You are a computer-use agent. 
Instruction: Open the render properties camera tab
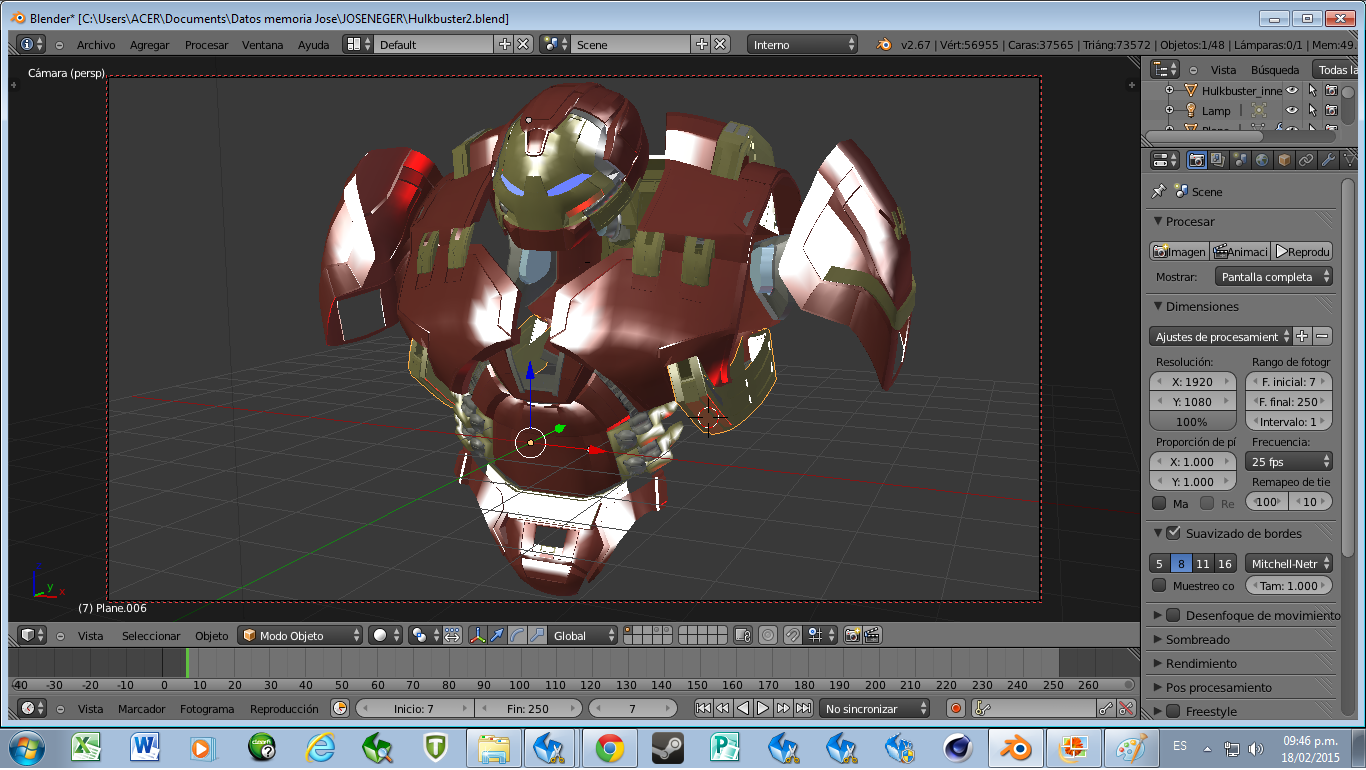click(x=1196, y=160)
